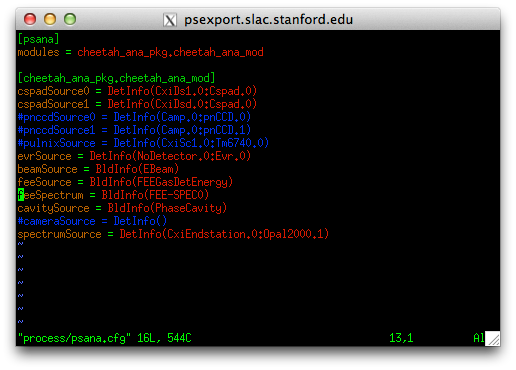Click the X11 icon in title bar

pyautogui.click(x=170, y=20)
